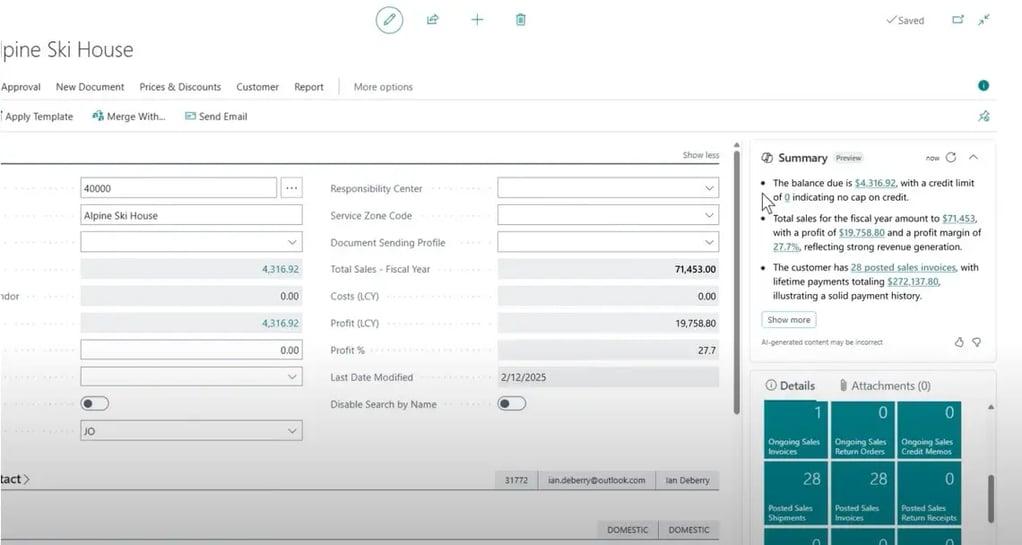Collapse the Summary panel
This screenshot has height=545, width=1022.
(973, 157)
